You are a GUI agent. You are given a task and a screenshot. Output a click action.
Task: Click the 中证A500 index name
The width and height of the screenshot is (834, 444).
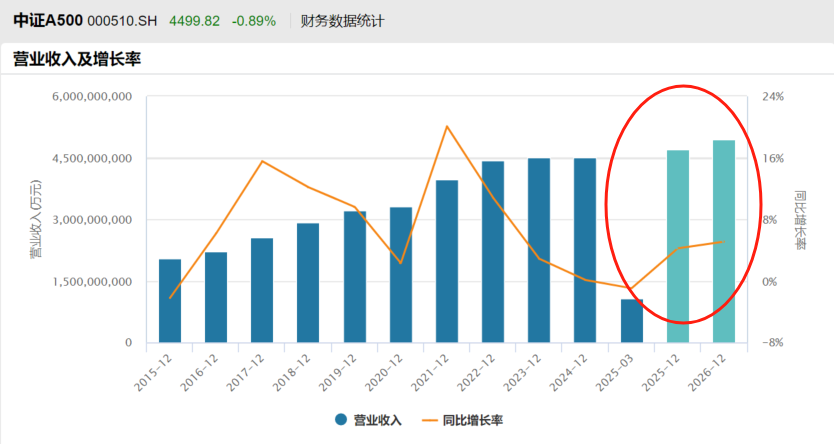click(47, 21)
